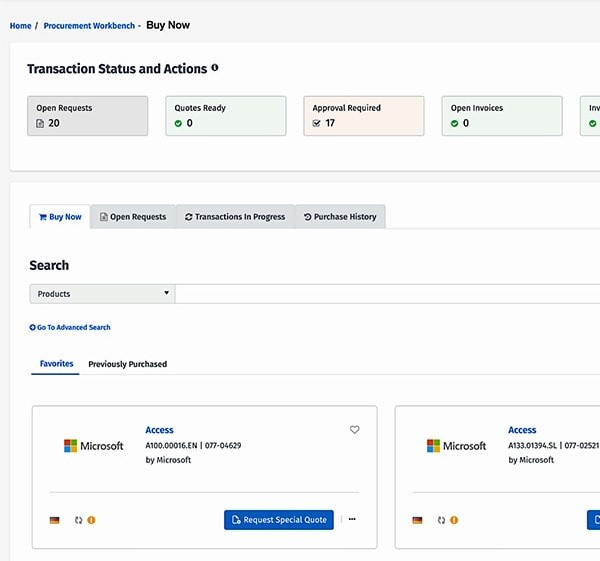Click inside the product search text field

[386, 294]
